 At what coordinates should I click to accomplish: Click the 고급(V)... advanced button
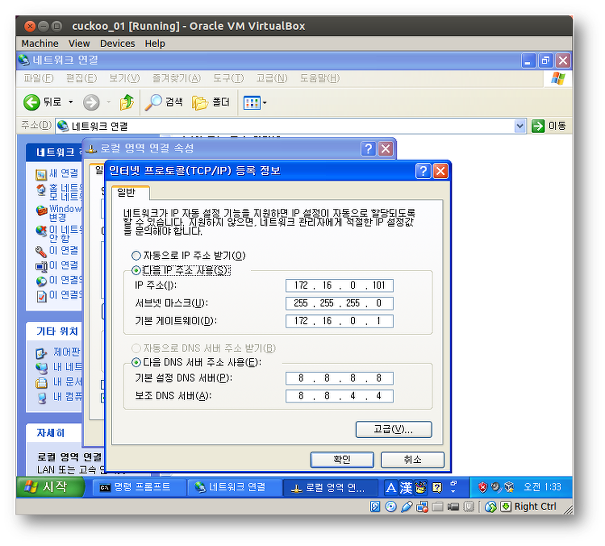click(x=394, y=429)
